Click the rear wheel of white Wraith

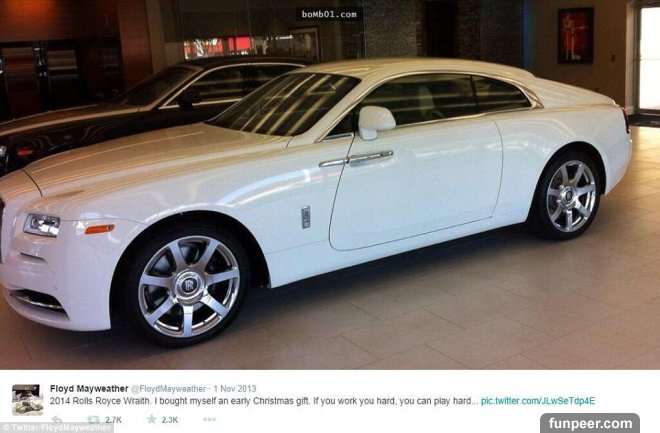point(568,196)
